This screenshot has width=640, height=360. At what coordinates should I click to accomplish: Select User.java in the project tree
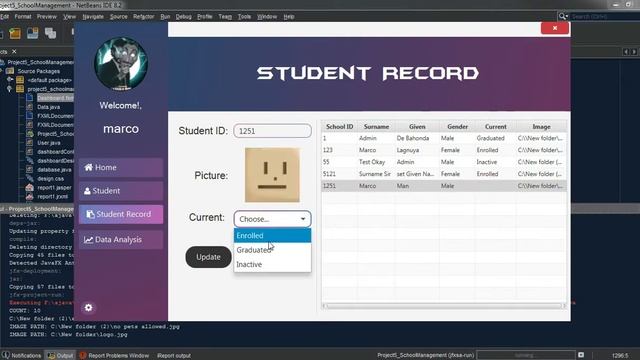coord(49,143)
